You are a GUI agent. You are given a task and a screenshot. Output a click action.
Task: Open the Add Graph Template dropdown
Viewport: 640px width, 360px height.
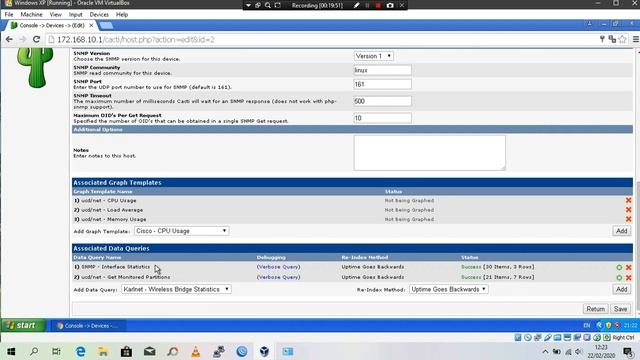[181, 231]
